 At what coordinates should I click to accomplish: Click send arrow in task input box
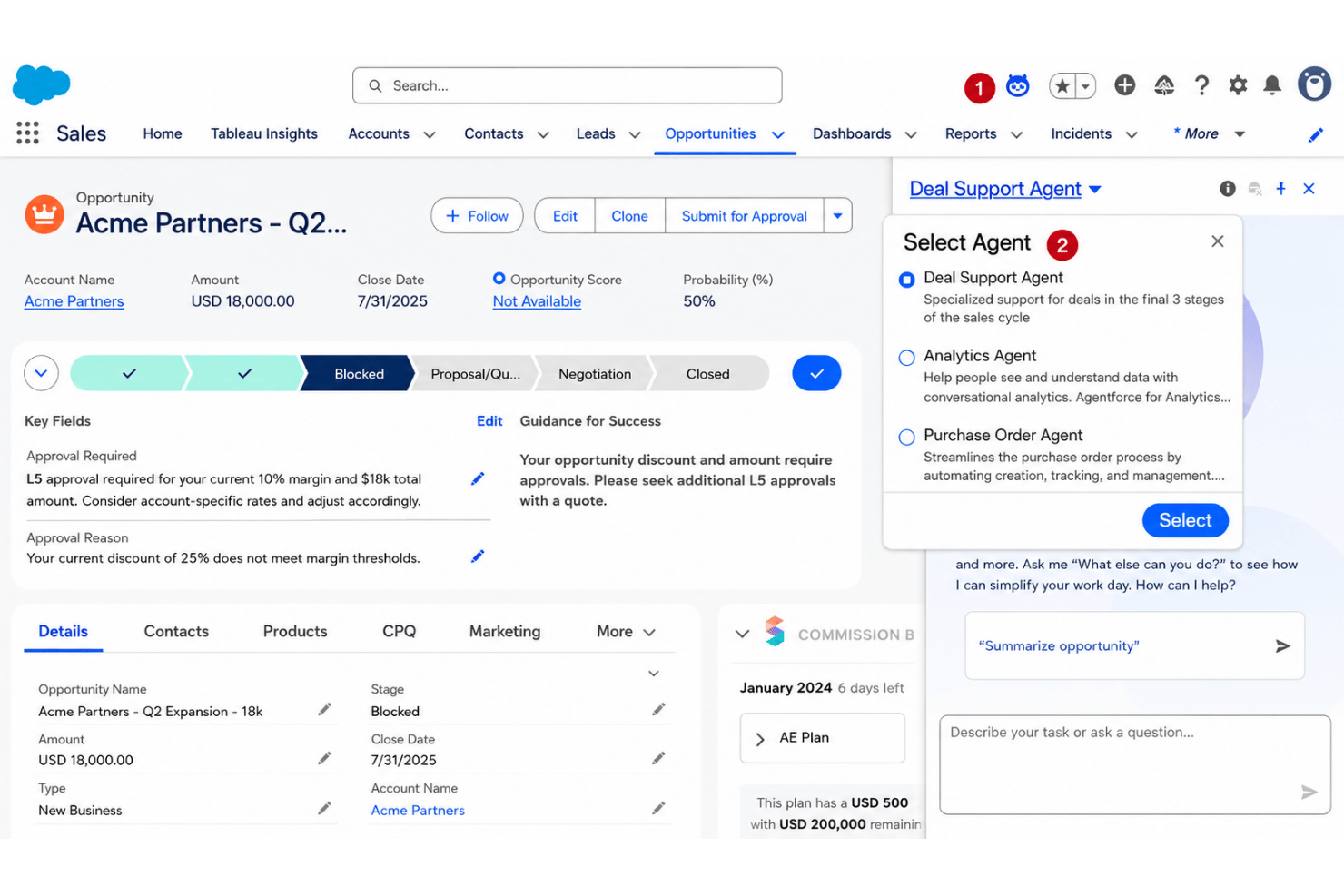[1309, 793]
